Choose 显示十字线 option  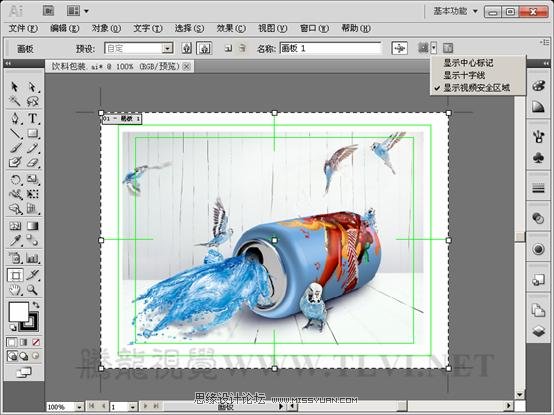(464, 75)
